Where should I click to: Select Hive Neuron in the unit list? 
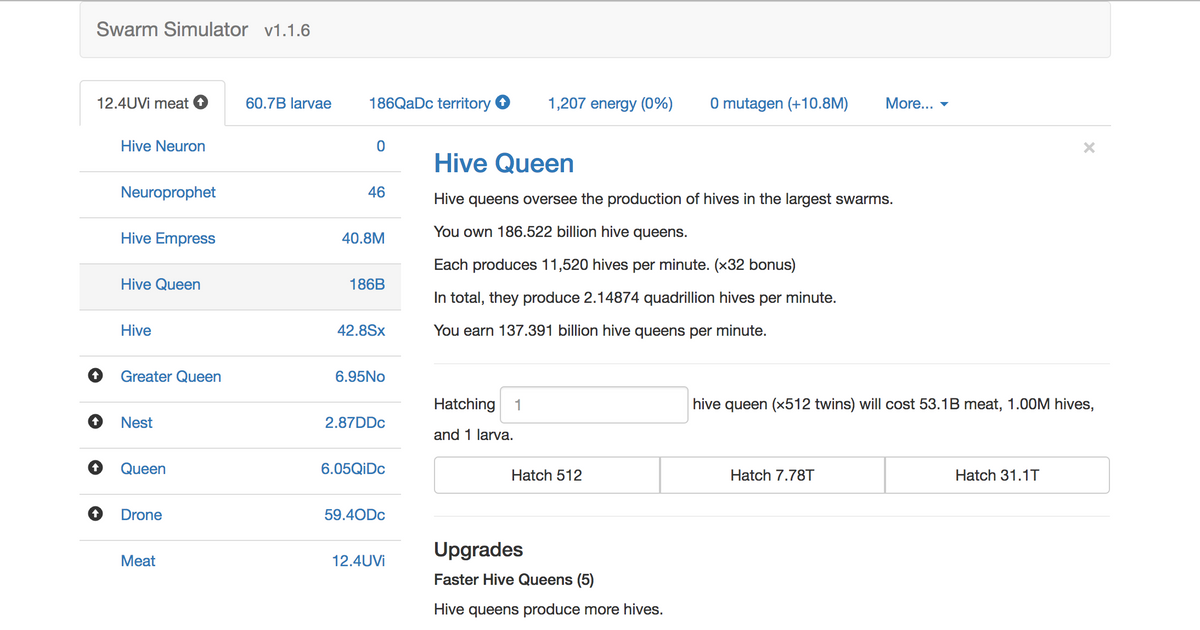pyautogui.click(x=163, y=146)
